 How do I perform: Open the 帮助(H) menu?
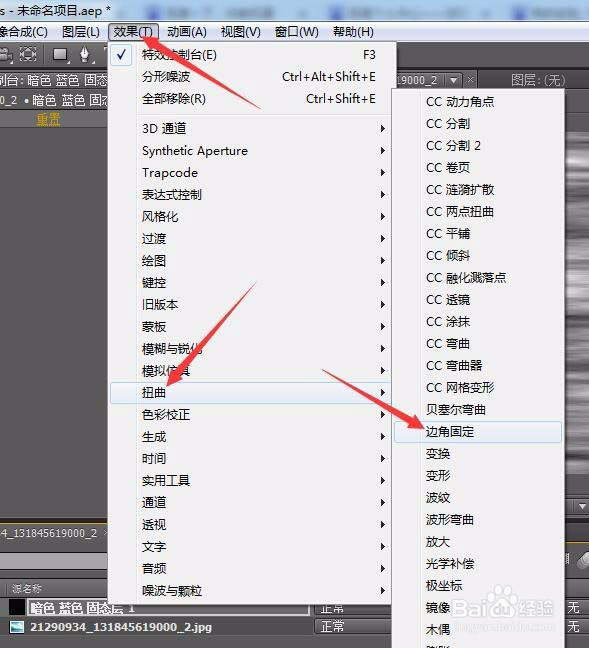[x=353, y=32]
